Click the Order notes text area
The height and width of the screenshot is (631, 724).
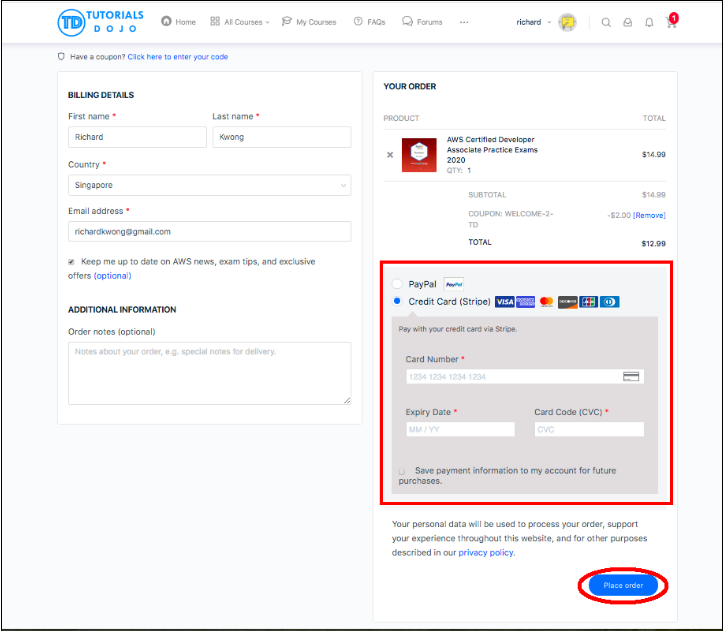click(x=210, y=373)
